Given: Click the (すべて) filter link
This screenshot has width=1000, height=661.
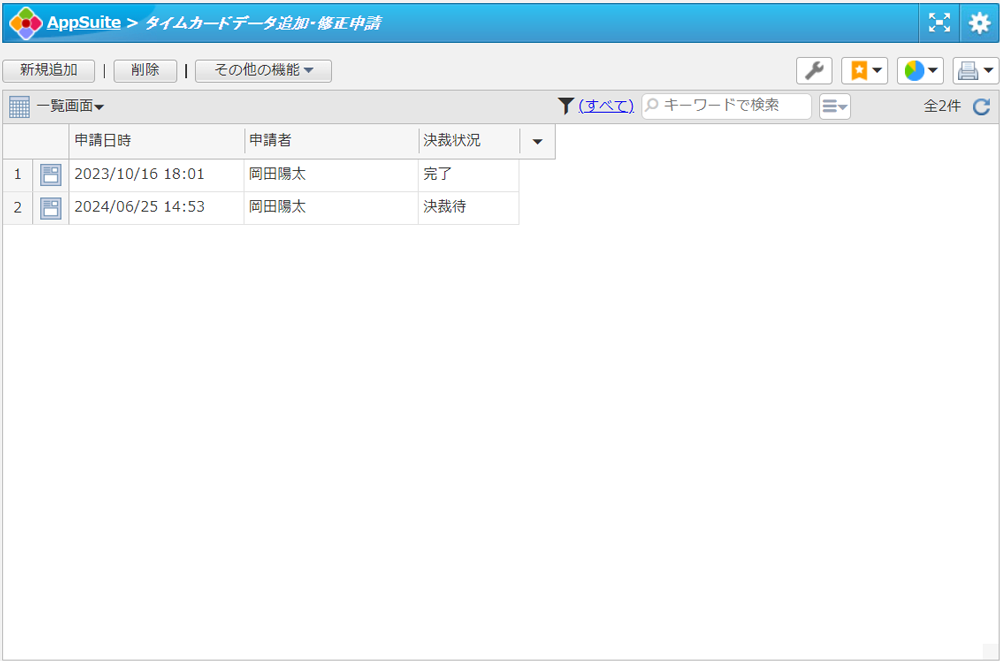Looking at the screenshot, I should click(x=606, y=106).
